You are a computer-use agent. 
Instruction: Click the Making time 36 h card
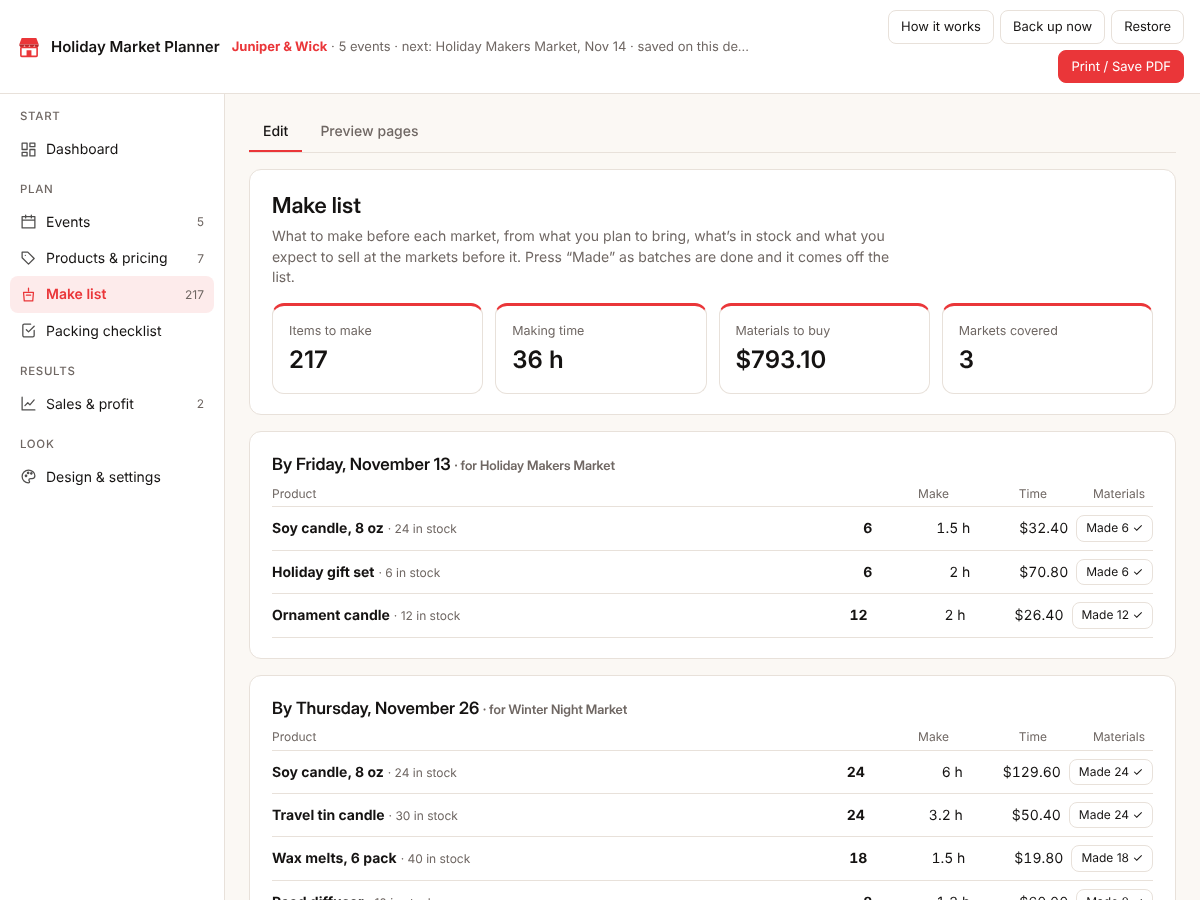[601, 348]
